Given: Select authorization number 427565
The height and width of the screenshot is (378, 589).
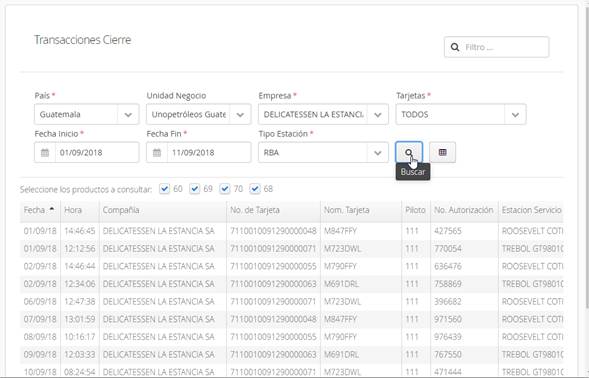Looking at the screenshot, I should pyautogui.click(x=448, y=231).
